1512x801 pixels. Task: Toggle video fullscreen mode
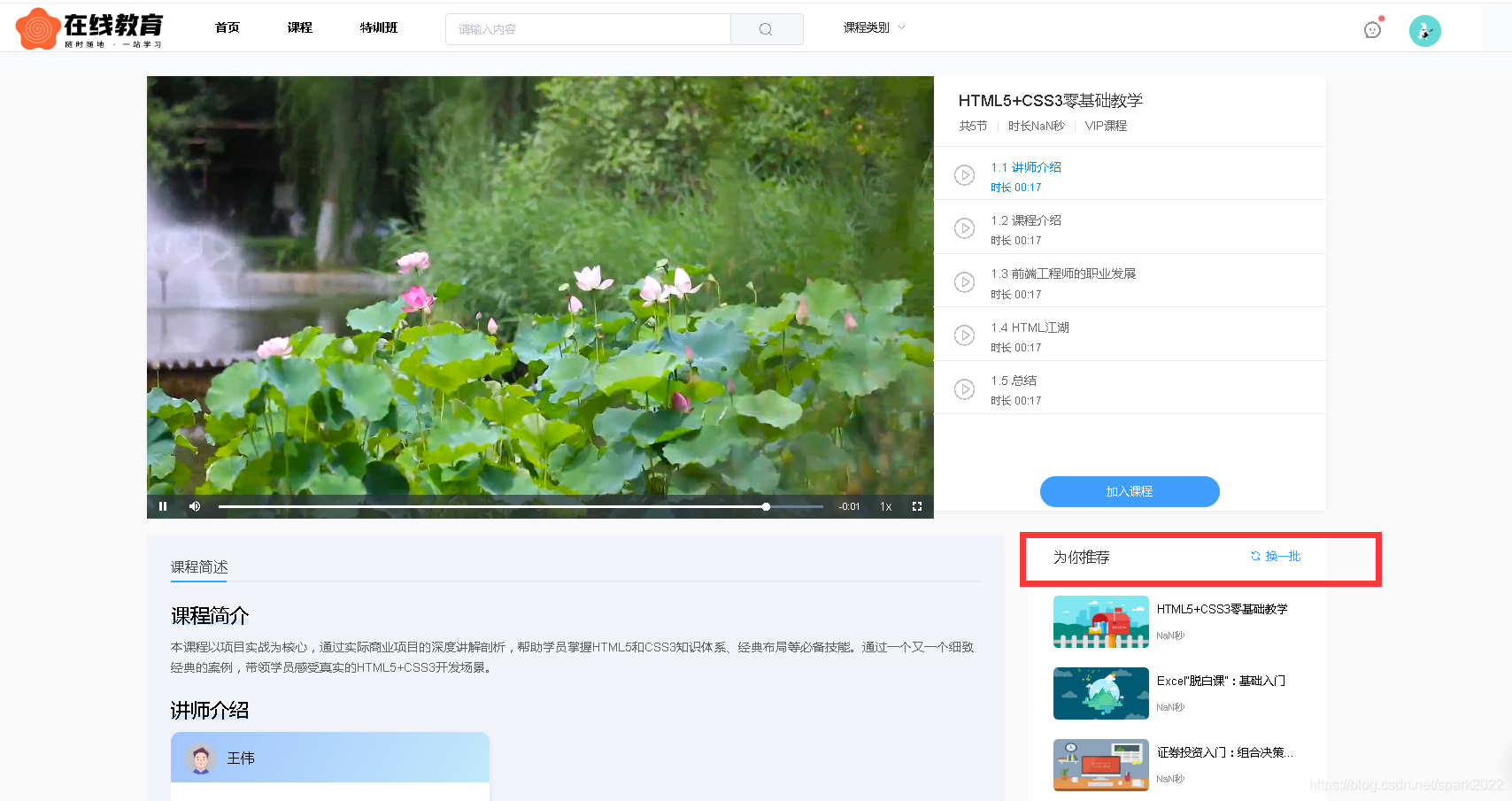[x=917, y=506]
